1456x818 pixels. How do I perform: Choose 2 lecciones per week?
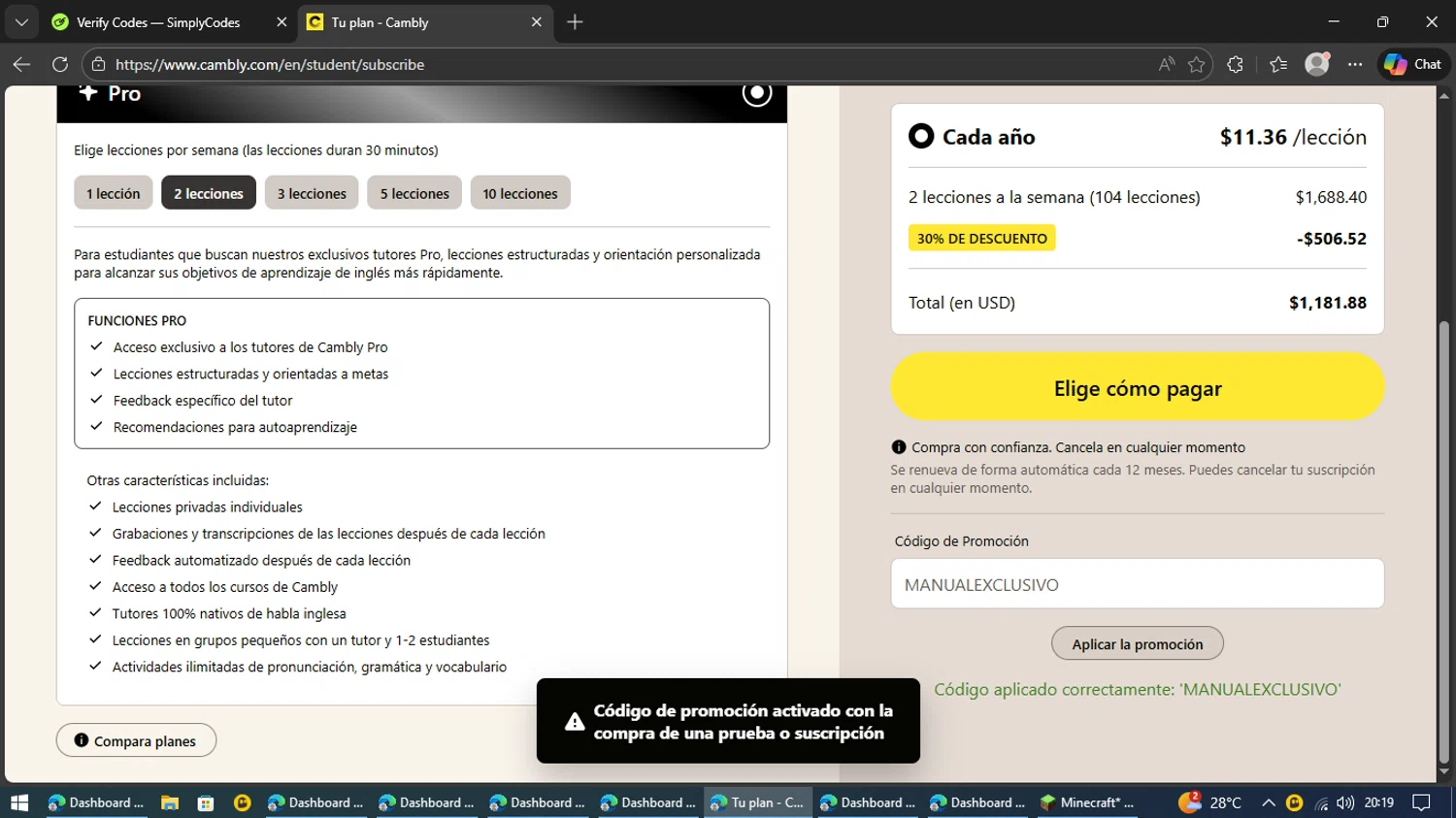point(209,193)
